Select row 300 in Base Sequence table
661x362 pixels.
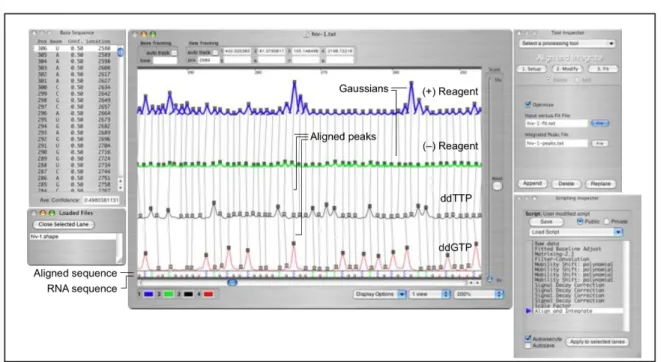[75, 87]
